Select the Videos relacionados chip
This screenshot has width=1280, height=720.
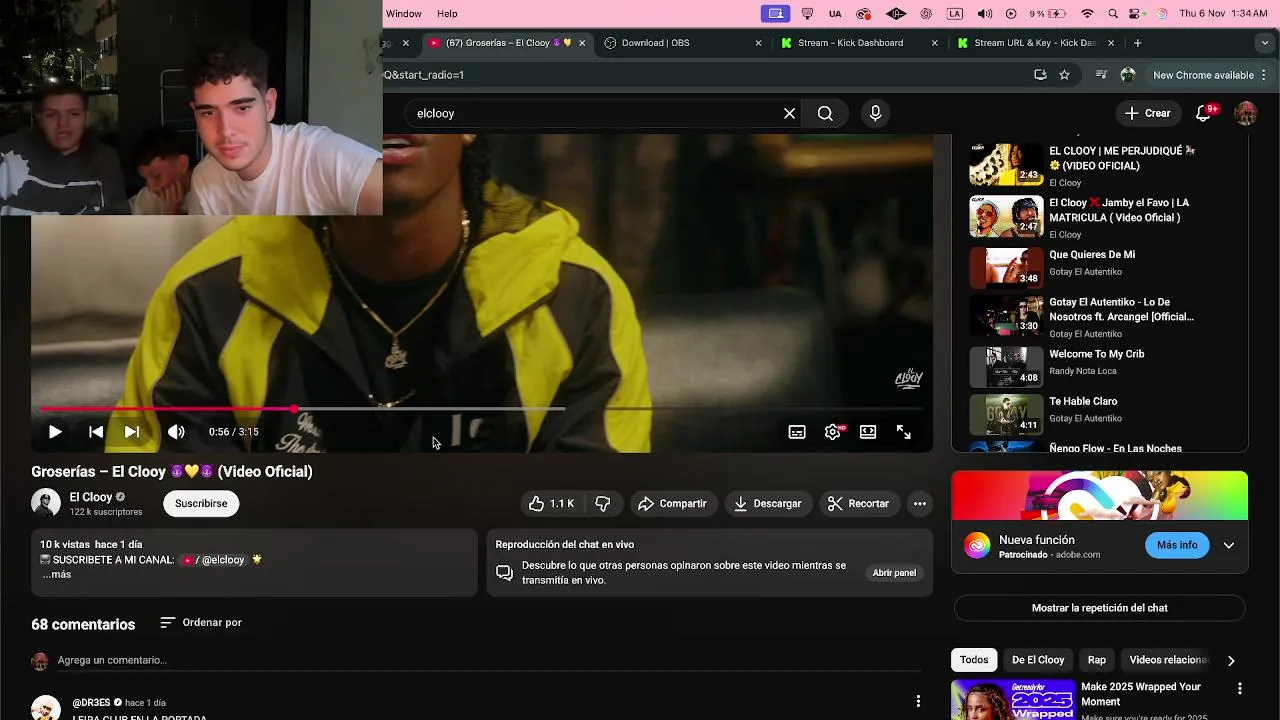point(1167,660)
